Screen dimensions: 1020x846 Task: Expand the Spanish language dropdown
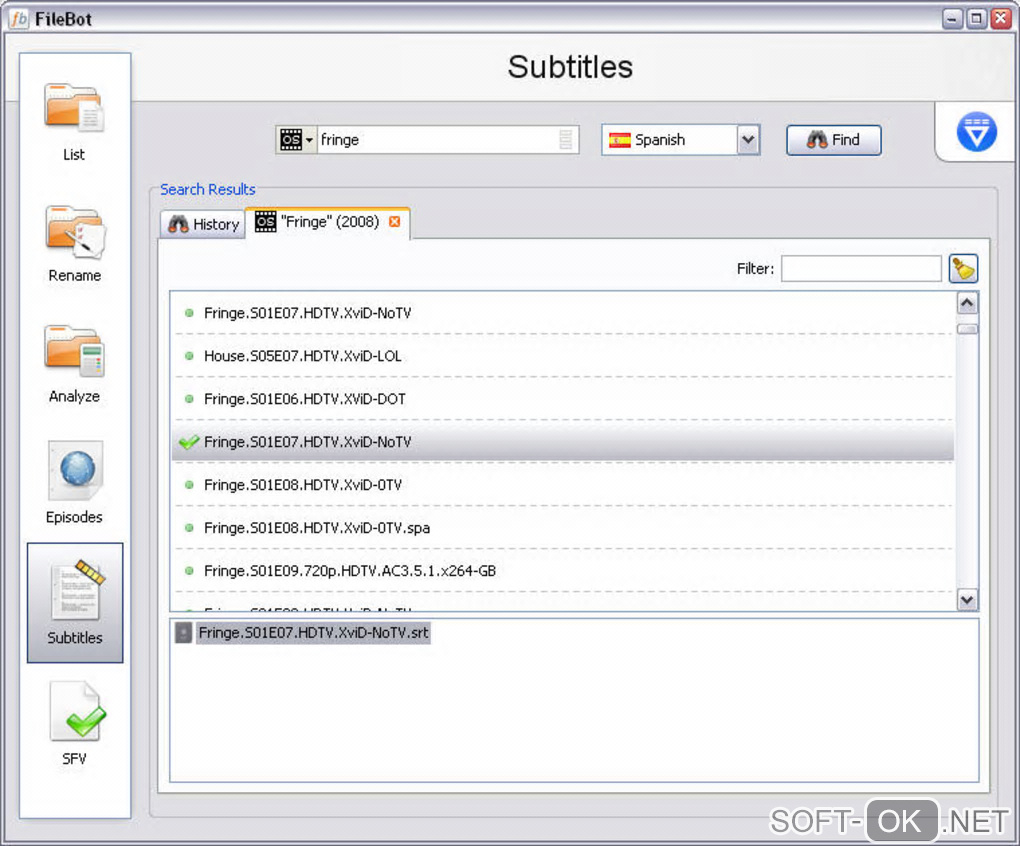pyautogui.click(x=748, y=140)
